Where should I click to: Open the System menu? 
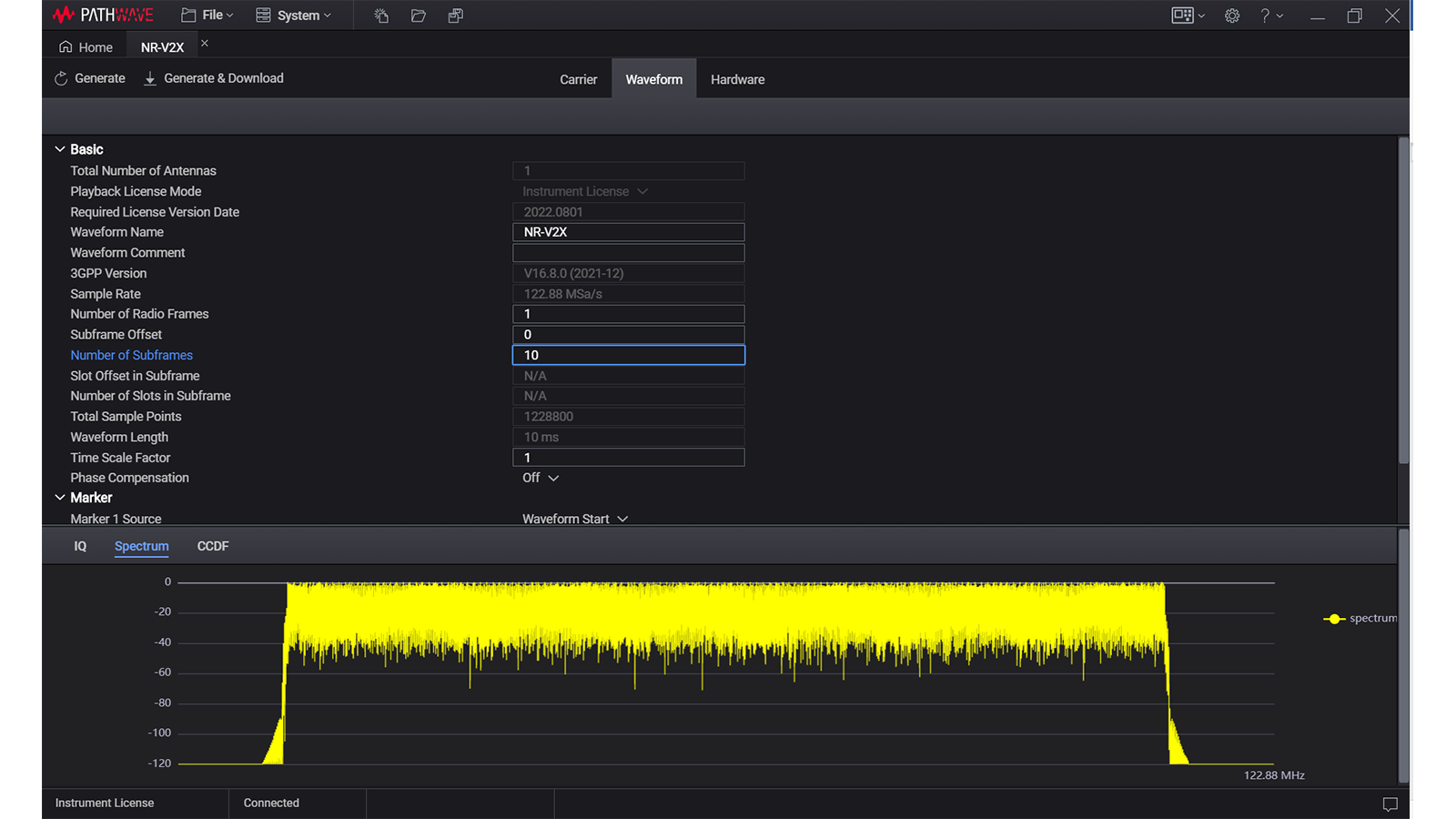(293, 15)
